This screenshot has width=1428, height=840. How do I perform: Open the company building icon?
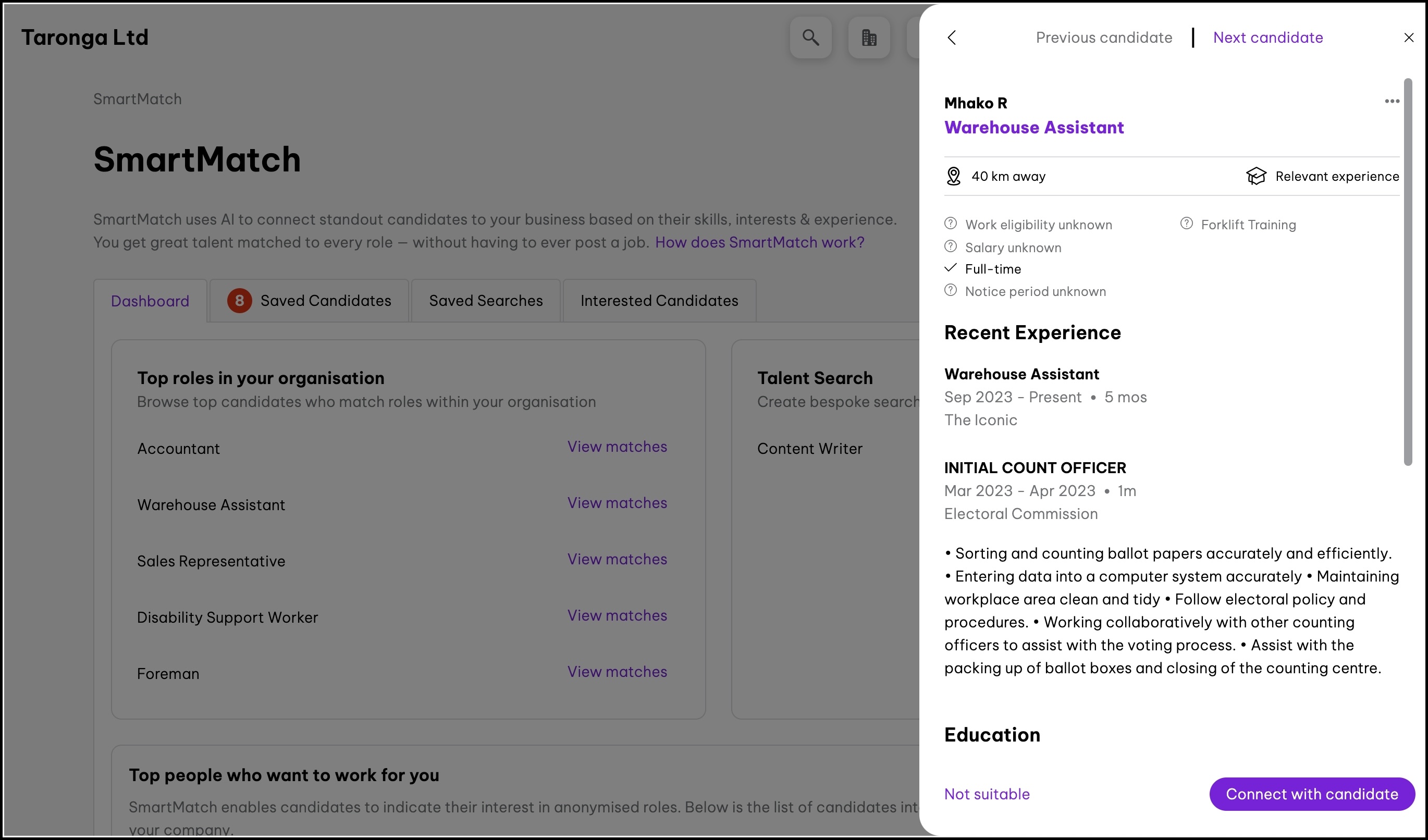tap(869, 38)
